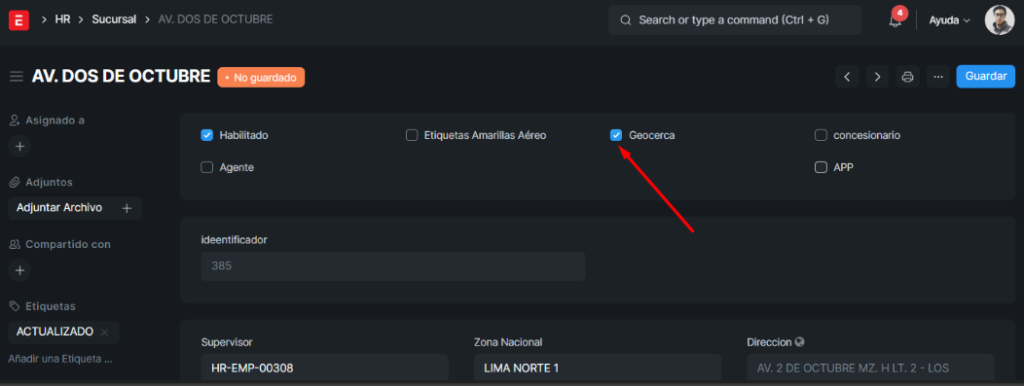Image resolution: width=1024 pixels, height=386 pixels.
Task: Toggle sidebar with the hamburger menu icon
Action: click(16, 76)
